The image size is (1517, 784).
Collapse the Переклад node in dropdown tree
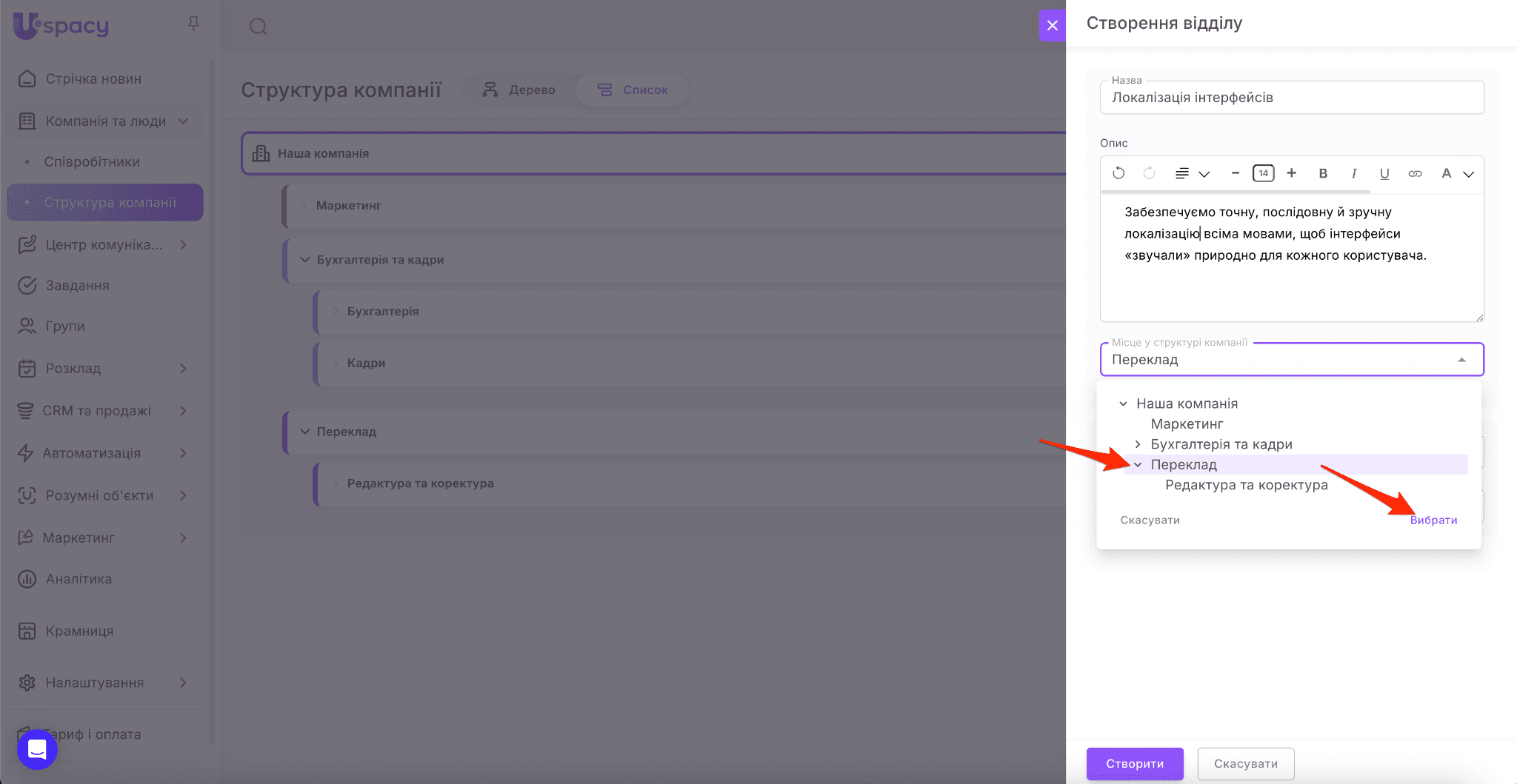pos(1138,465)
